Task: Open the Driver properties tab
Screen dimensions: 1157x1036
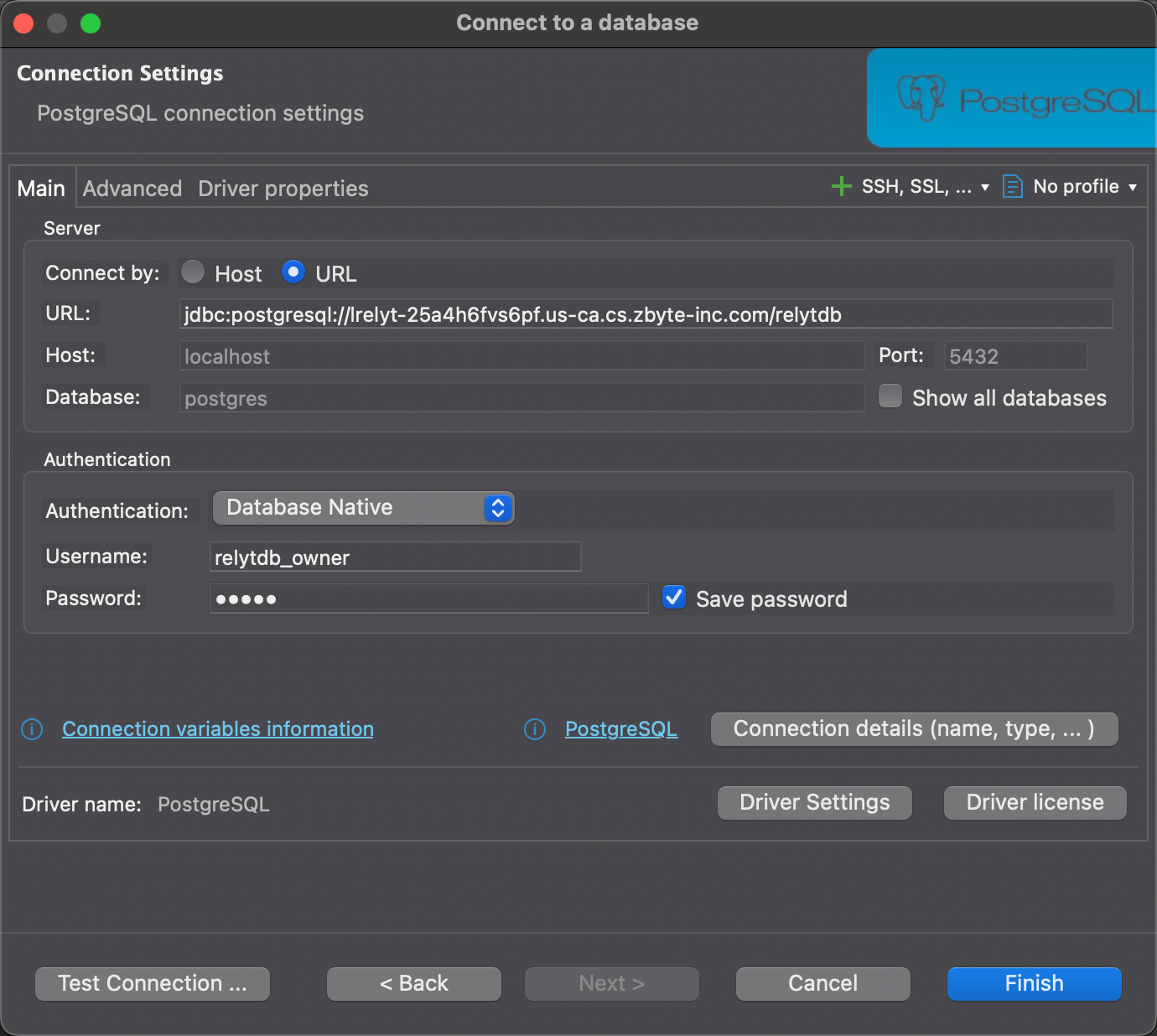Action: pos(283,189)
